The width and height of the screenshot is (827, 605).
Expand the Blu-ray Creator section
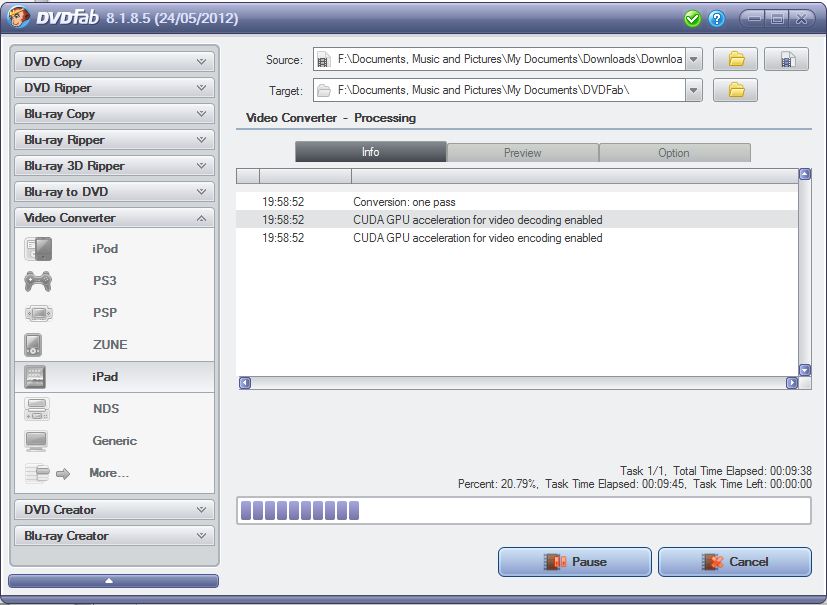click(114, 536)
